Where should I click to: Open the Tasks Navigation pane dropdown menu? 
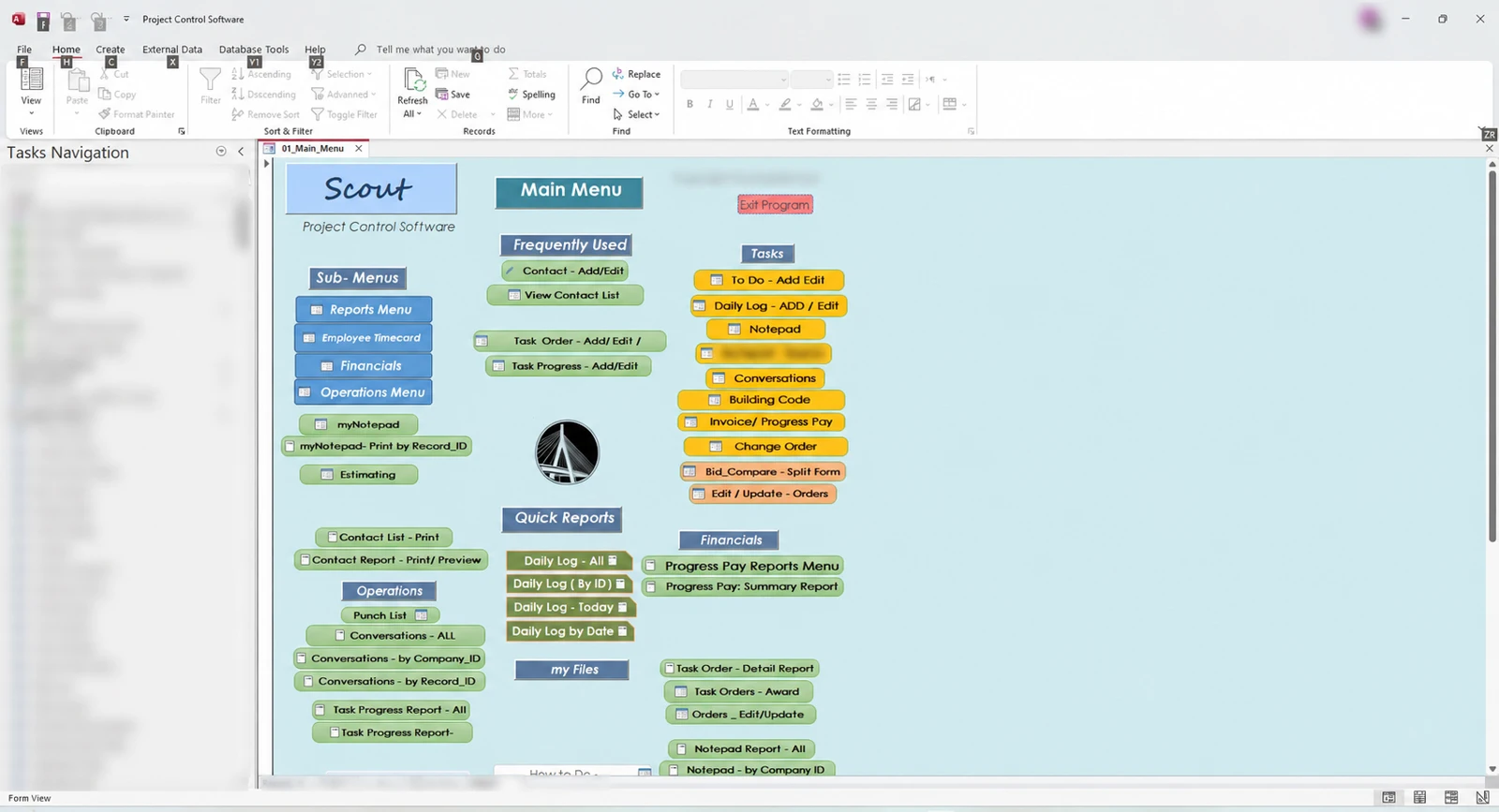point(221,151)
